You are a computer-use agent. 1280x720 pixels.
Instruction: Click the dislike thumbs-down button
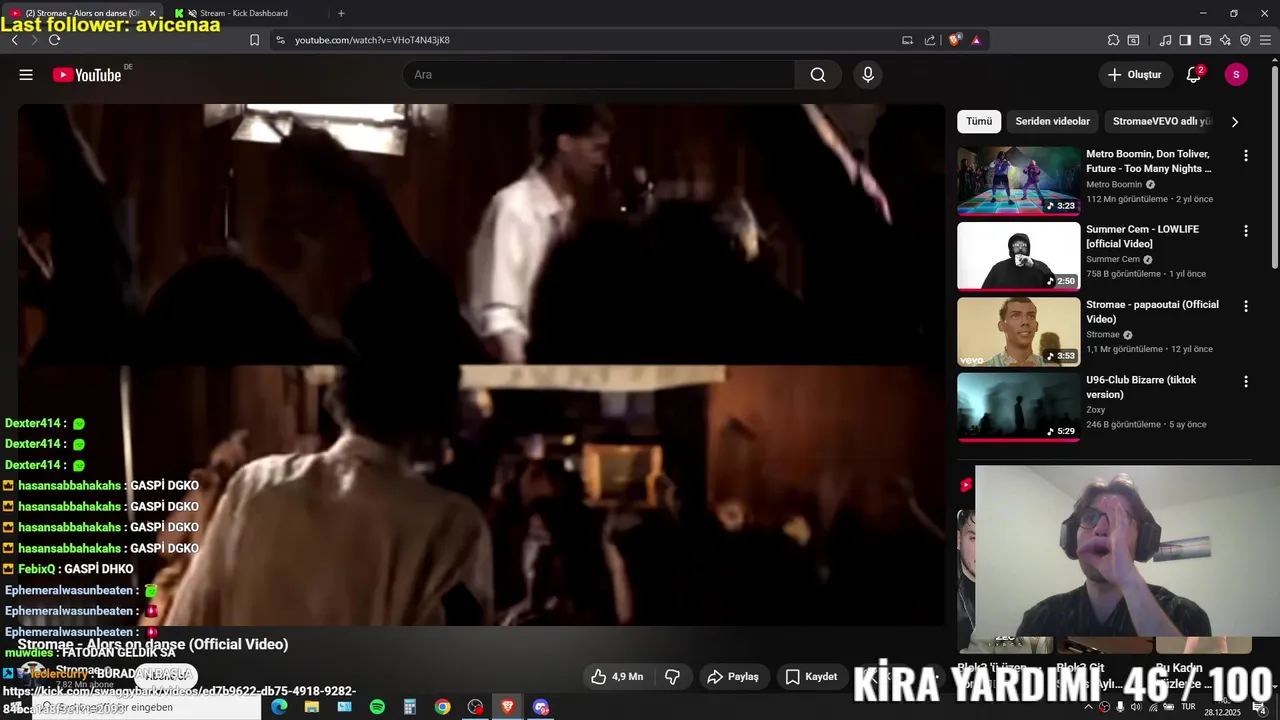point(672,677)
